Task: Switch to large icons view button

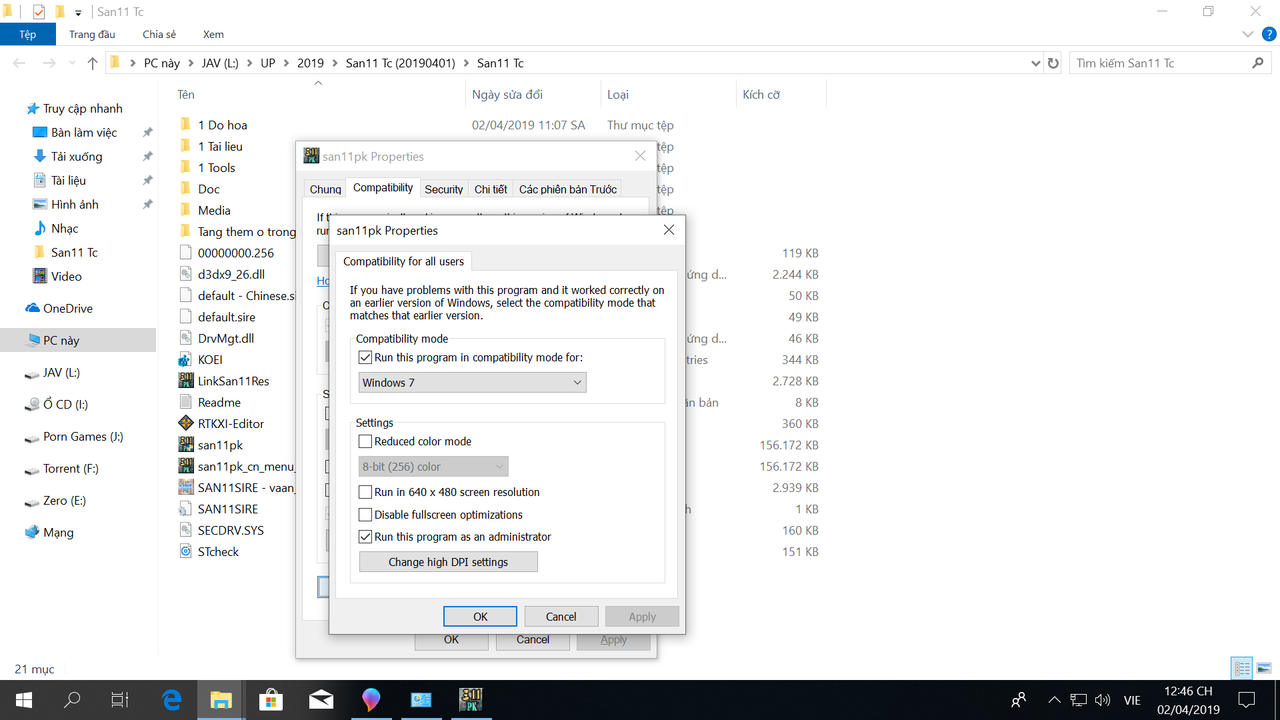Action: click(1263, 668)
